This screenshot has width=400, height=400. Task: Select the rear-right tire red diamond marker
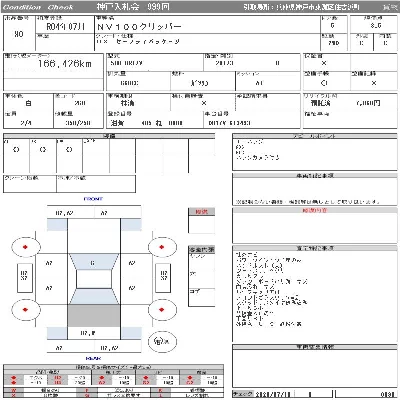click(162, 310)
